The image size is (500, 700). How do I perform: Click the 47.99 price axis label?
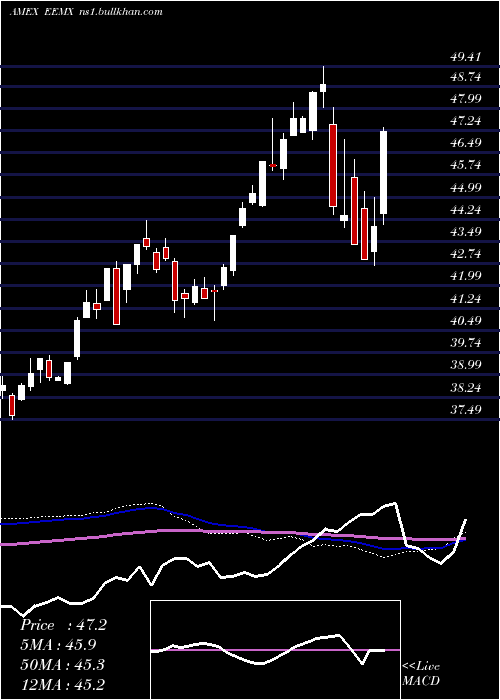[466, 99]
